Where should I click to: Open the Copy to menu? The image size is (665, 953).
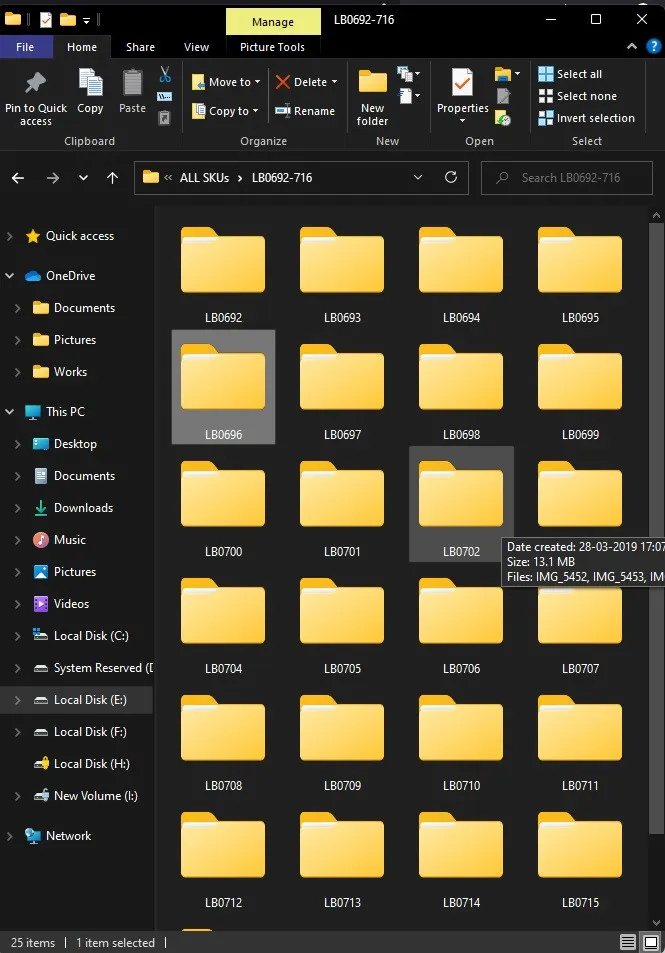click(x=225, y=111)
